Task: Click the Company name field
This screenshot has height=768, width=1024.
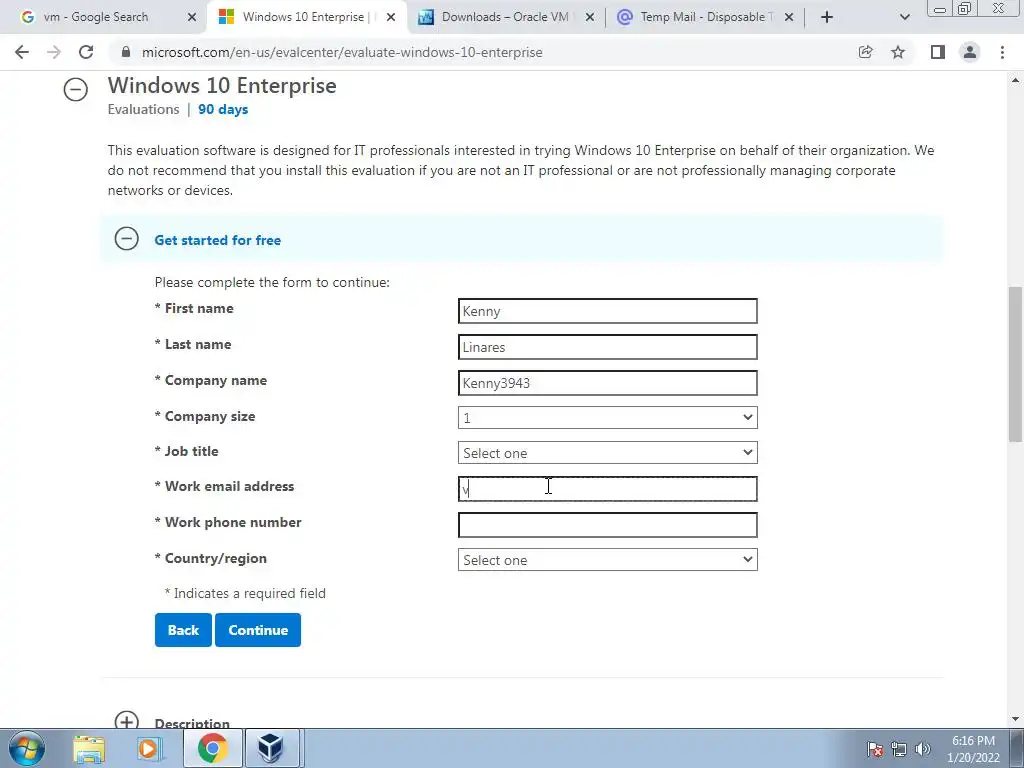Action: pos(607,383)
